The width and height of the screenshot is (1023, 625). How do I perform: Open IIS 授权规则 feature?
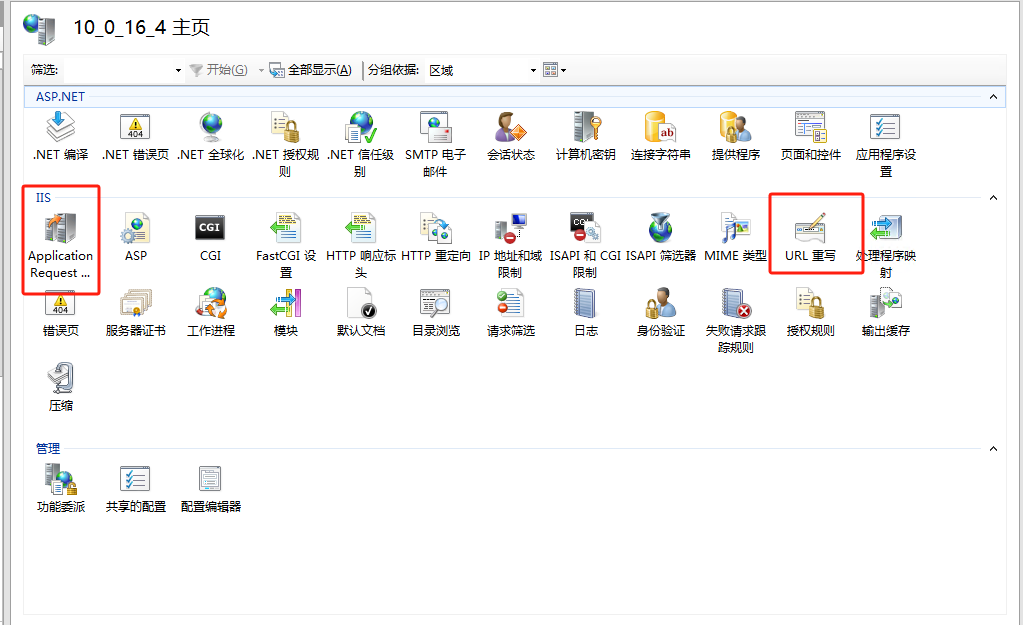click(x=810, y=313)
